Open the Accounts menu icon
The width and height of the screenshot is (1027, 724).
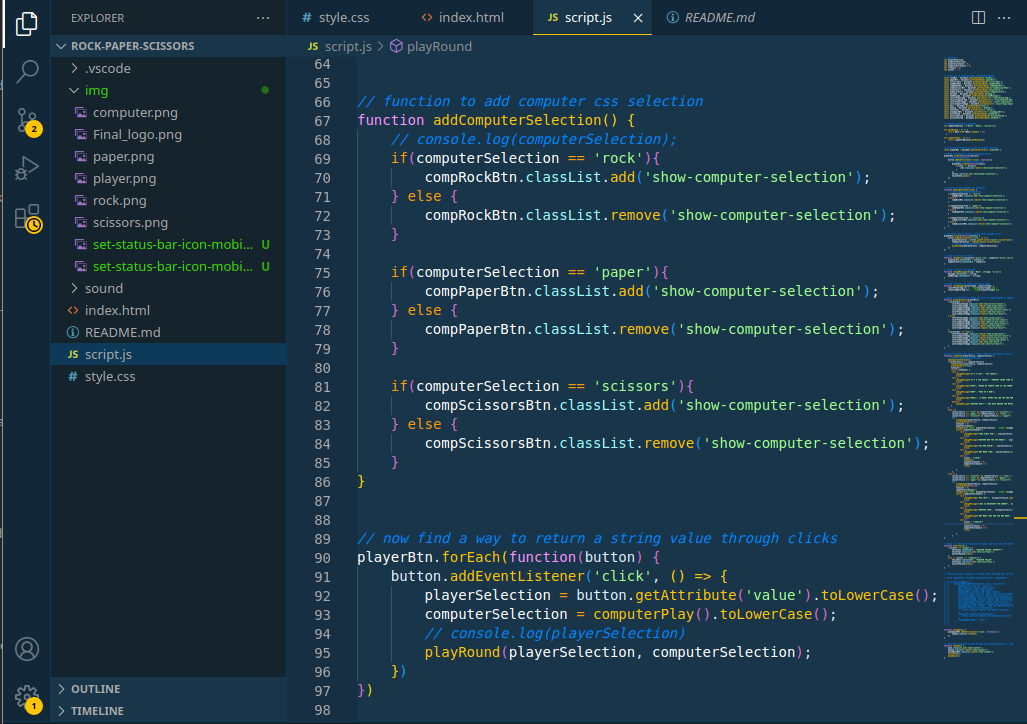coord(27,649)
